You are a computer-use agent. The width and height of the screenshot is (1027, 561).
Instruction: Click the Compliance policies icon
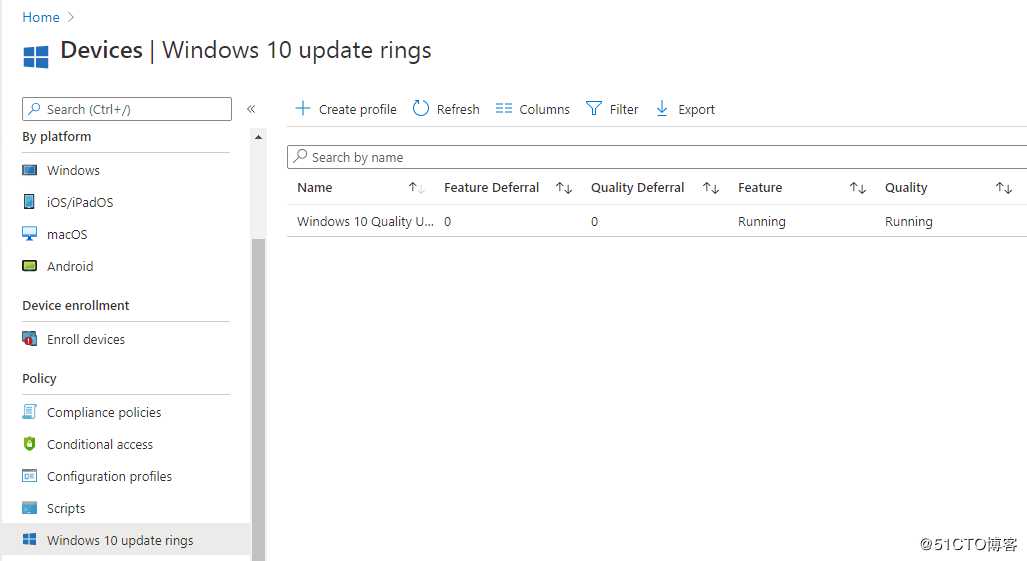(29, 412)
